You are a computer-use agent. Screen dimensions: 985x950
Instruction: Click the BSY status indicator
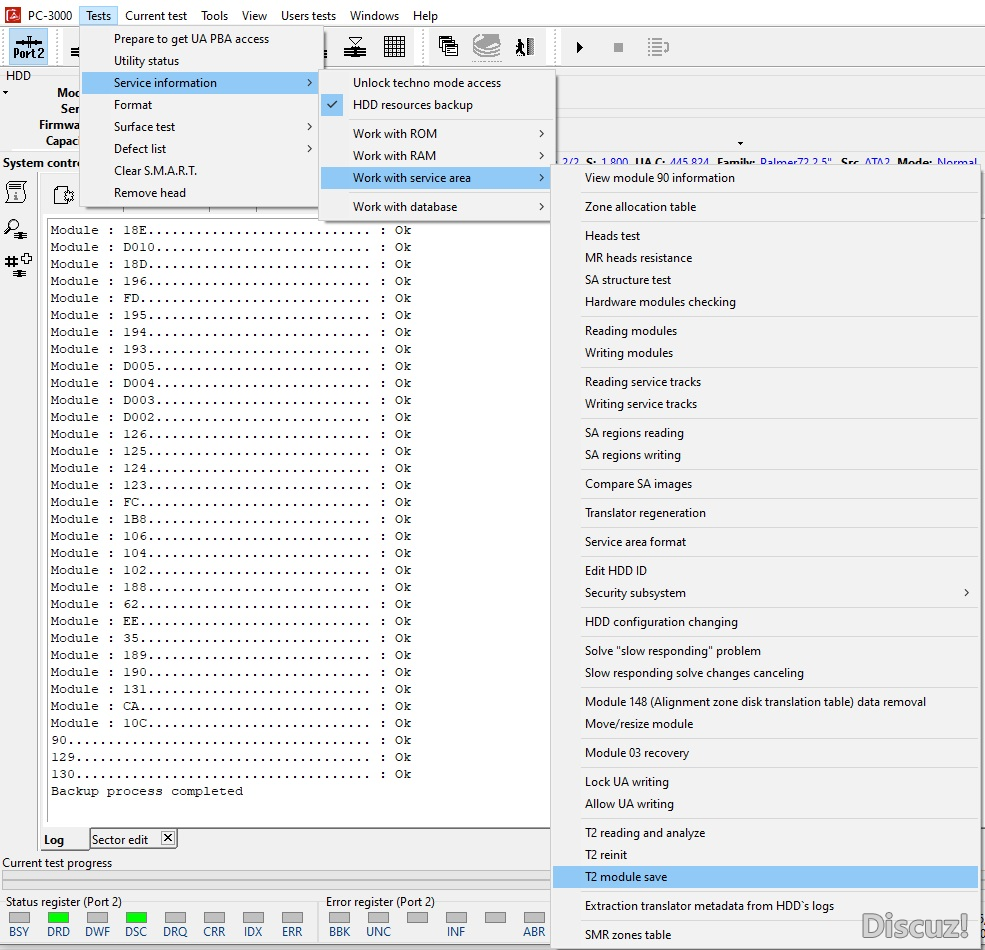click(19, 917)
